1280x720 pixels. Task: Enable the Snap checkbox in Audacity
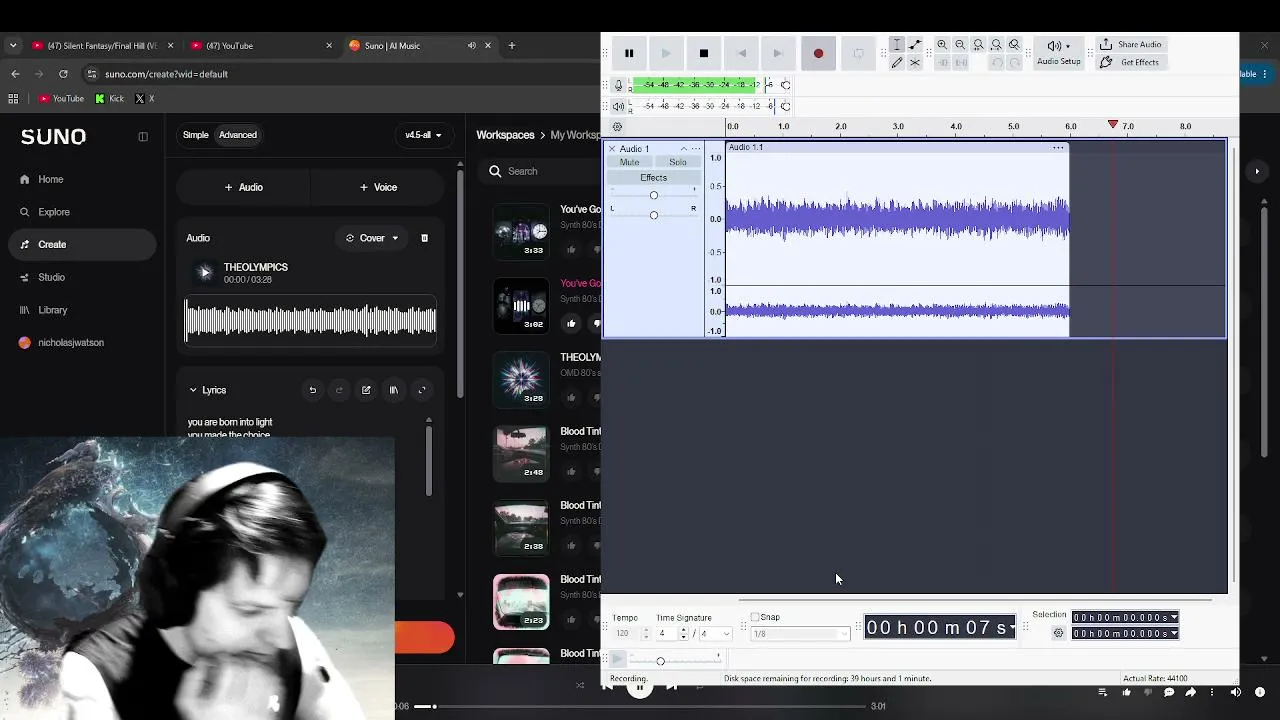pos(755,617)
